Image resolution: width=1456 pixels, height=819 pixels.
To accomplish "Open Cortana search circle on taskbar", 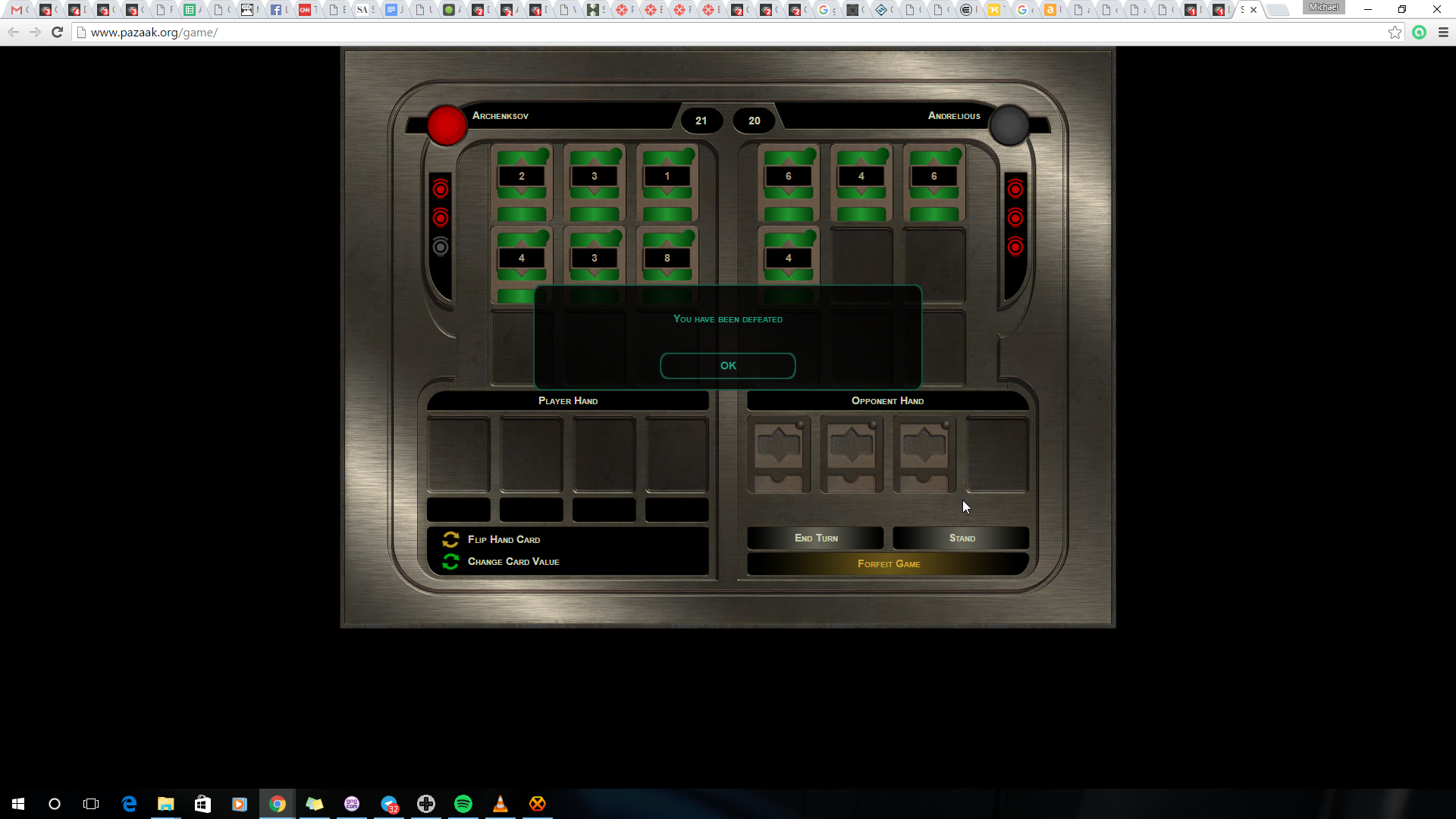I will click(55, 804).
